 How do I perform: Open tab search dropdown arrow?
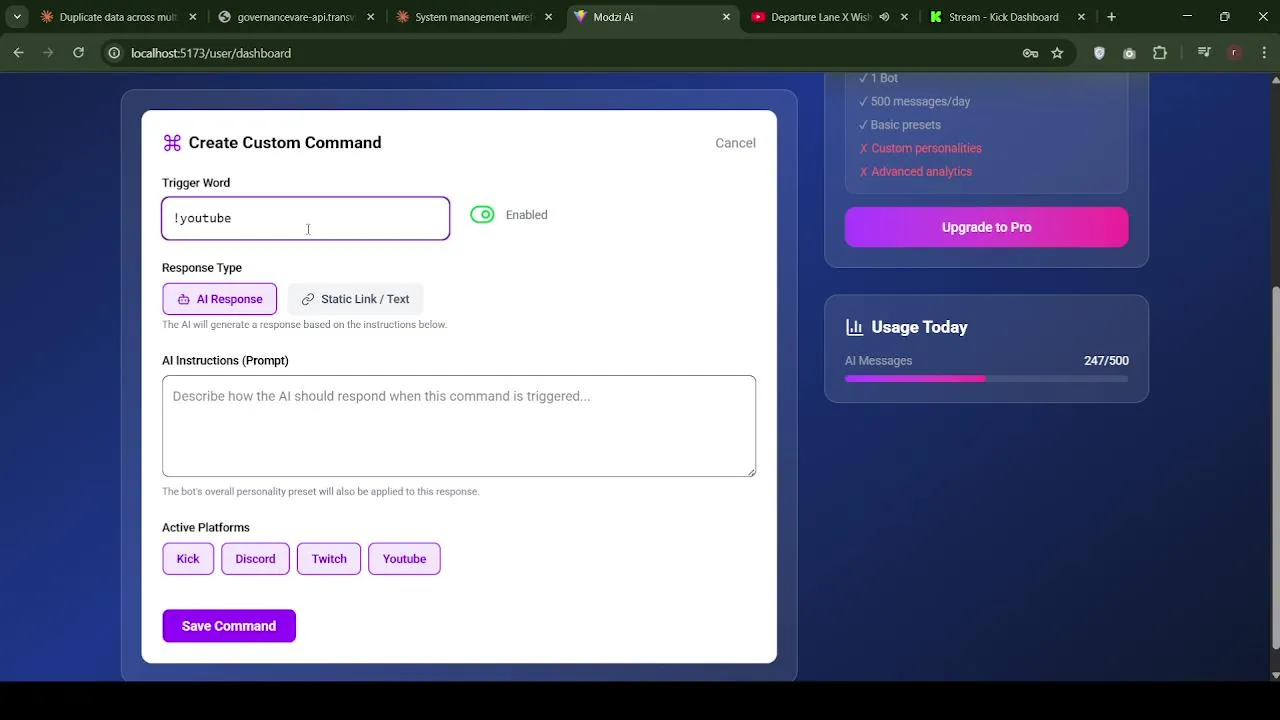[17, 17]
